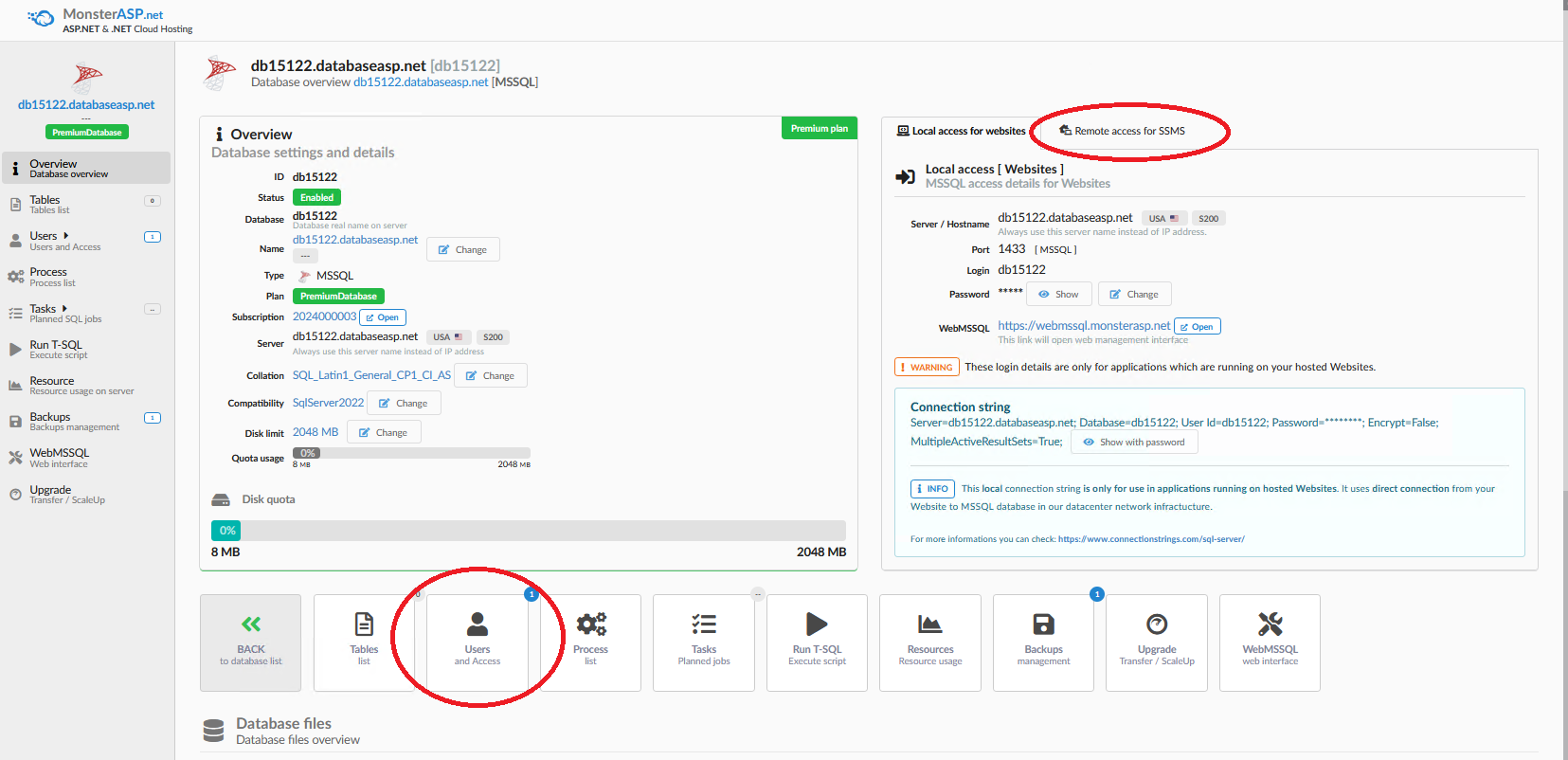Image resolution: width=1568 pixels, height=760 pixels.
Task: Click the Backups management save tile
Action: point(1043,642)
